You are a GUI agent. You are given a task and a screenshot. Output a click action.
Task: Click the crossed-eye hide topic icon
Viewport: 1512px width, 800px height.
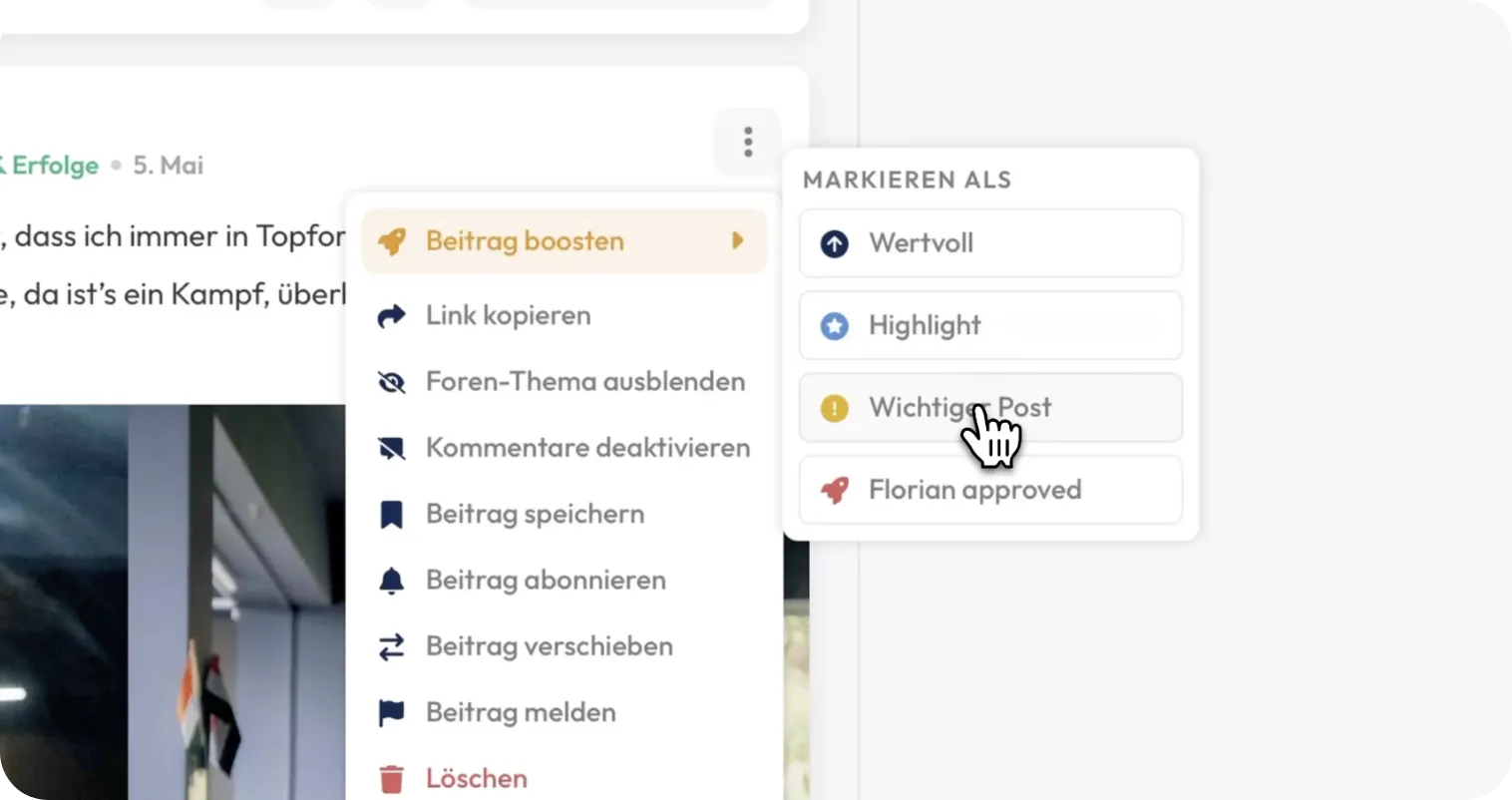coord(392,382)
